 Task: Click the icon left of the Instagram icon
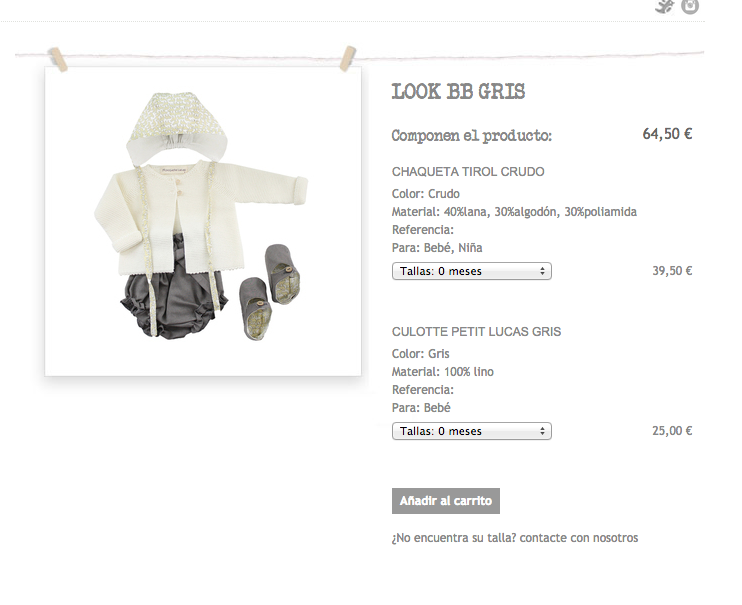[x=665, y=6]
